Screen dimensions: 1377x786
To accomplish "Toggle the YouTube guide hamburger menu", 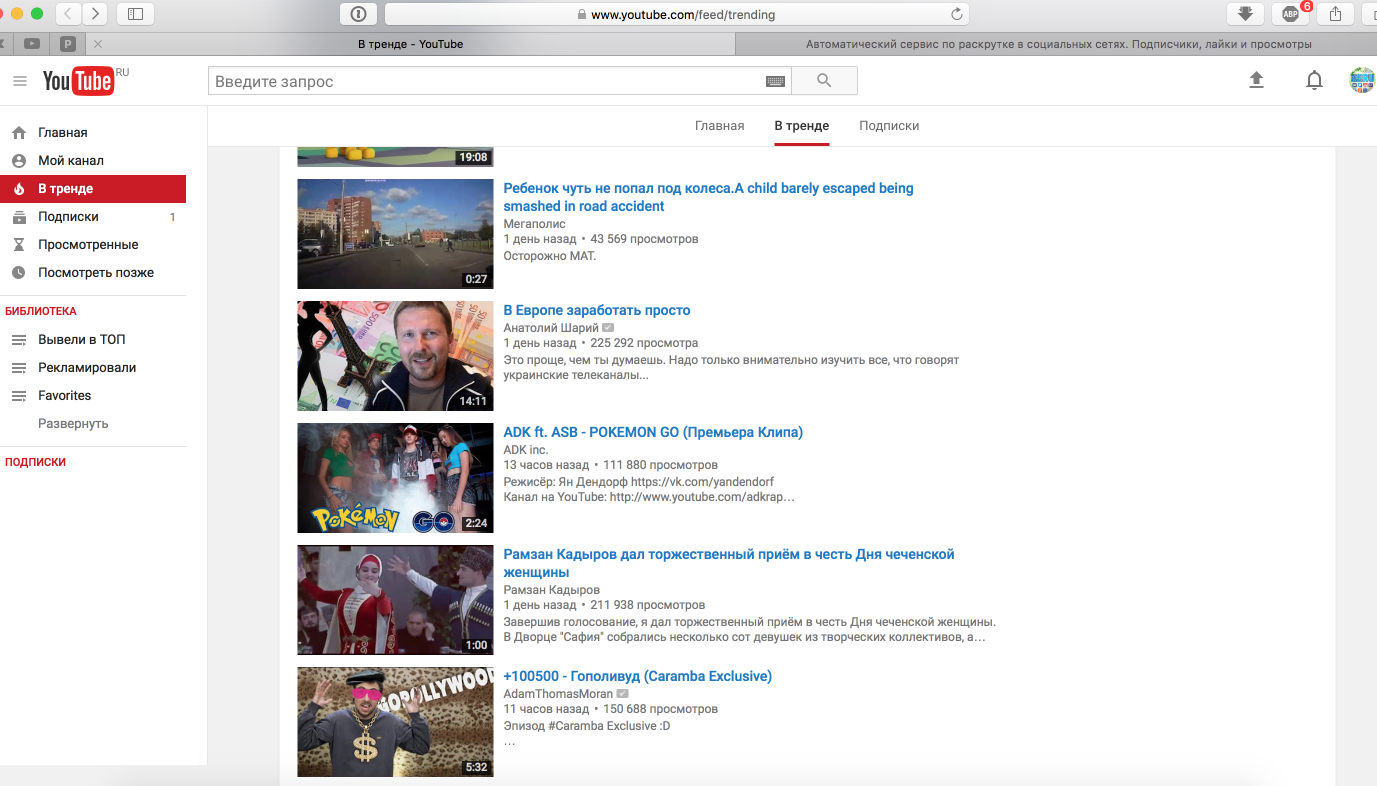I will (20, 81).
